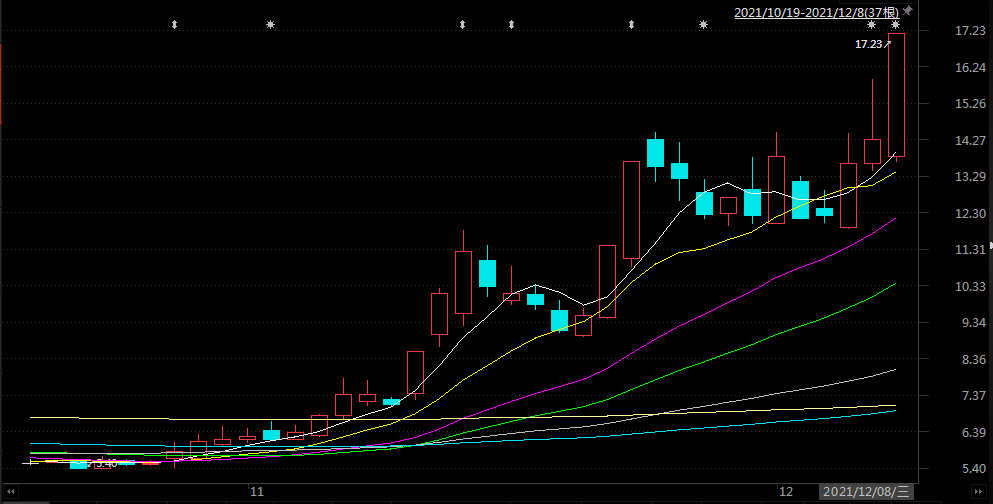Viewport: 993px width, 504px height.
Task: Click the leftmost double-arrow event marker
Action: pyautogui.click(x=175, y=24)
